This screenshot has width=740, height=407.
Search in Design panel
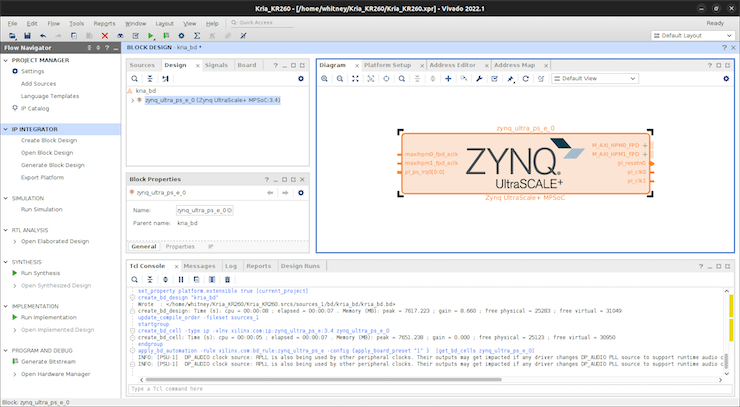coord(135,79)
